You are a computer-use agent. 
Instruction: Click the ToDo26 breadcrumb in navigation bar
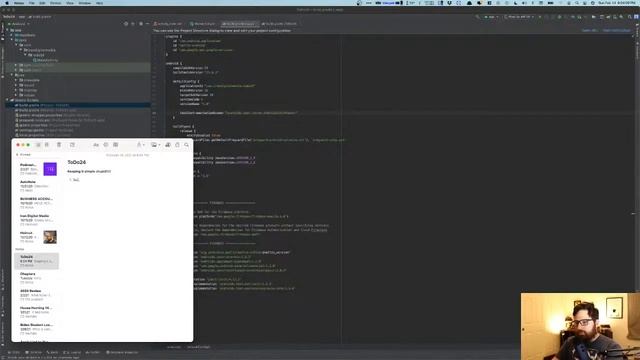(9, 17)
